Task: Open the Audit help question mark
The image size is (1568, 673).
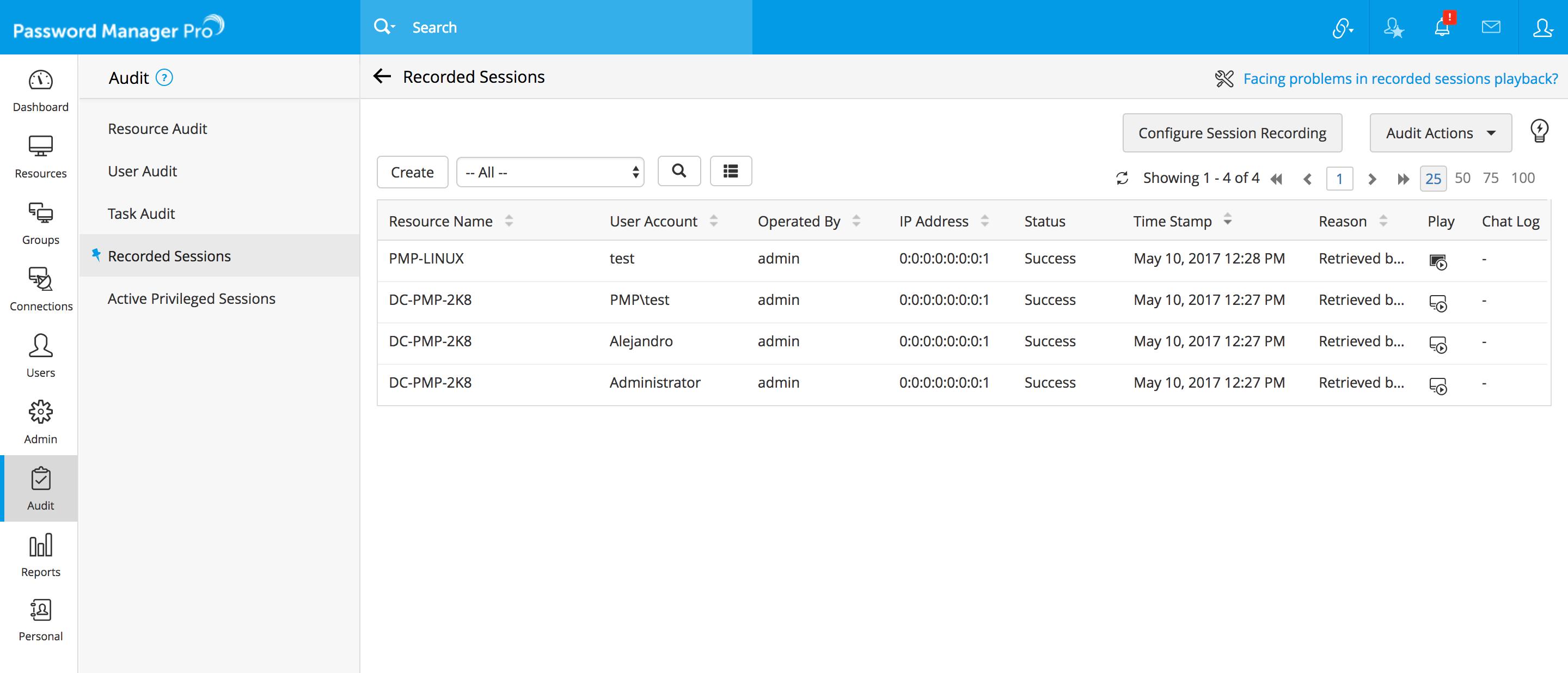Action: pyautogui.click(x=164, y=78)
